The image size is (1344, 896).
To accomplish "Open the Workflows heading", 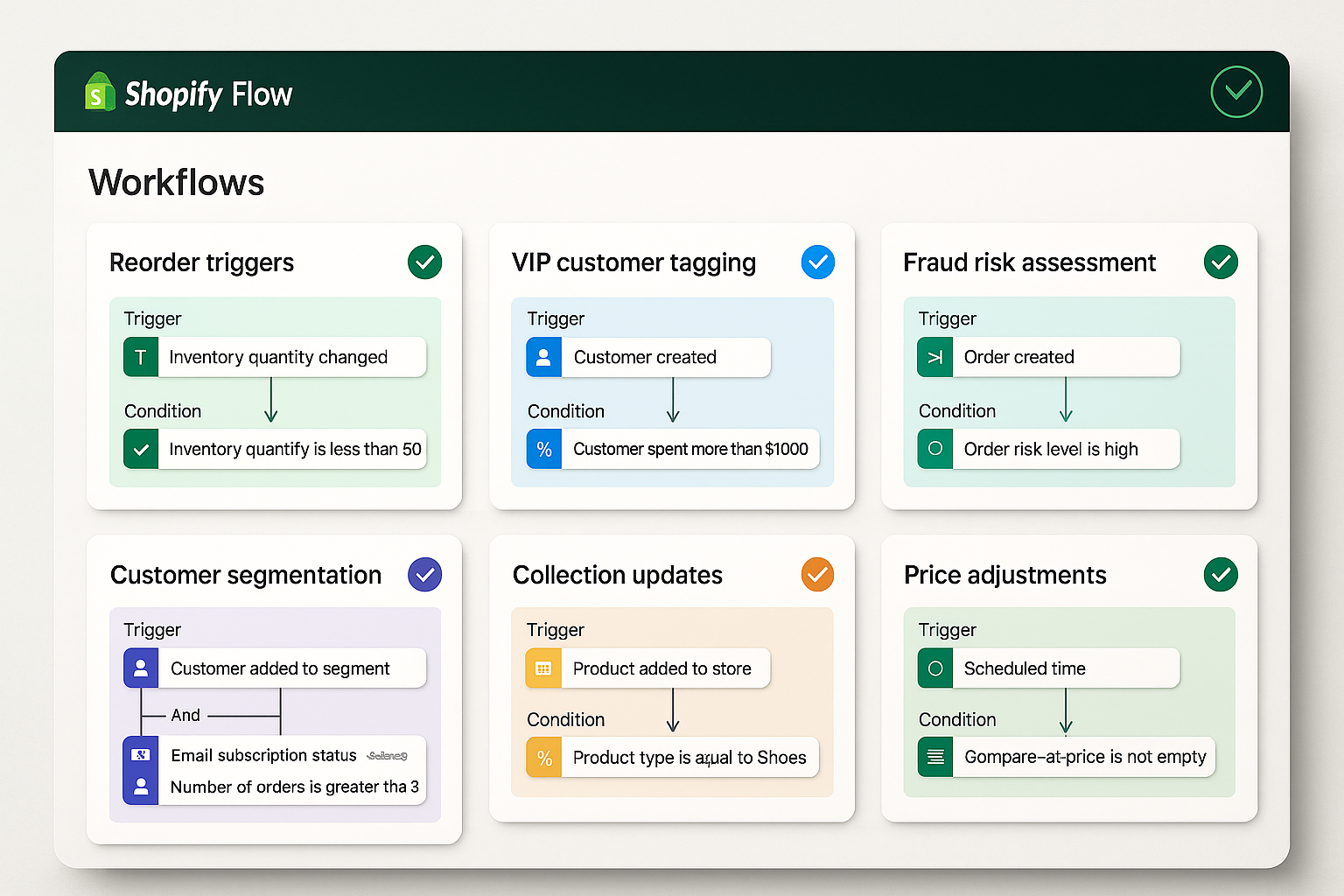I will click(x=176, y=183).
